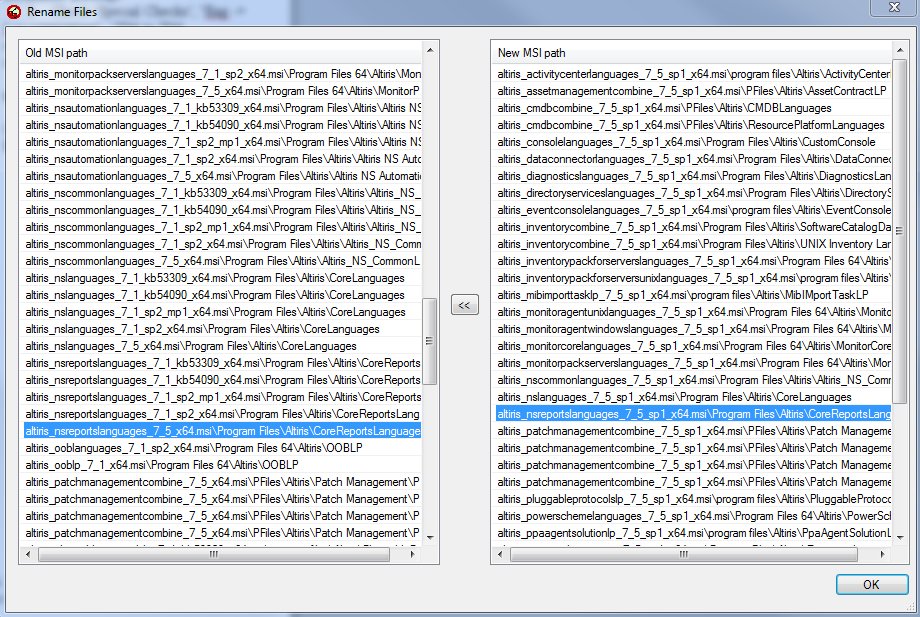920x617 pixels.
Task: Select old altiris_monitorpackserverslanguages_7_1_sp2_x64.msi row
Action: [x=222, y=74]
